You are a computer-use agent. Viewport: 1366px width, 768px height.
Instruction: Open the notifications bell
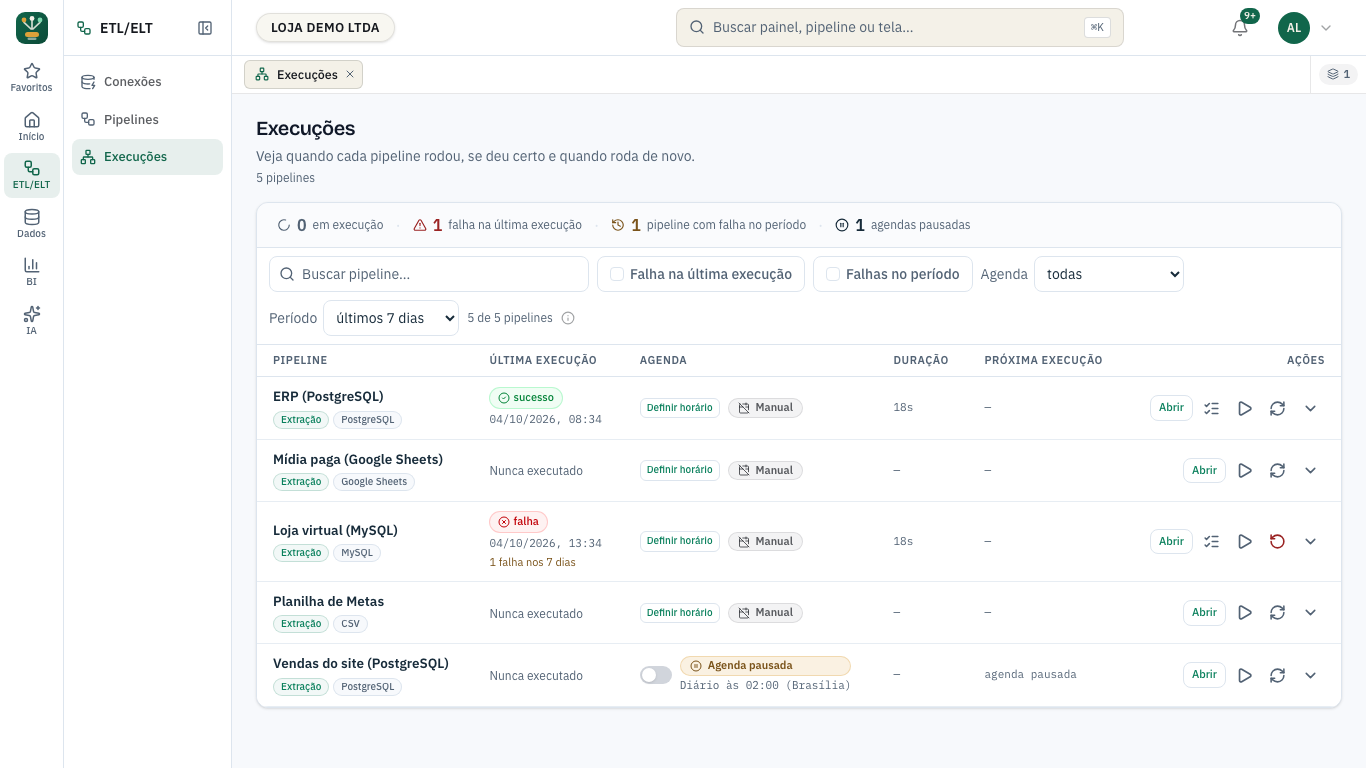1240,28
